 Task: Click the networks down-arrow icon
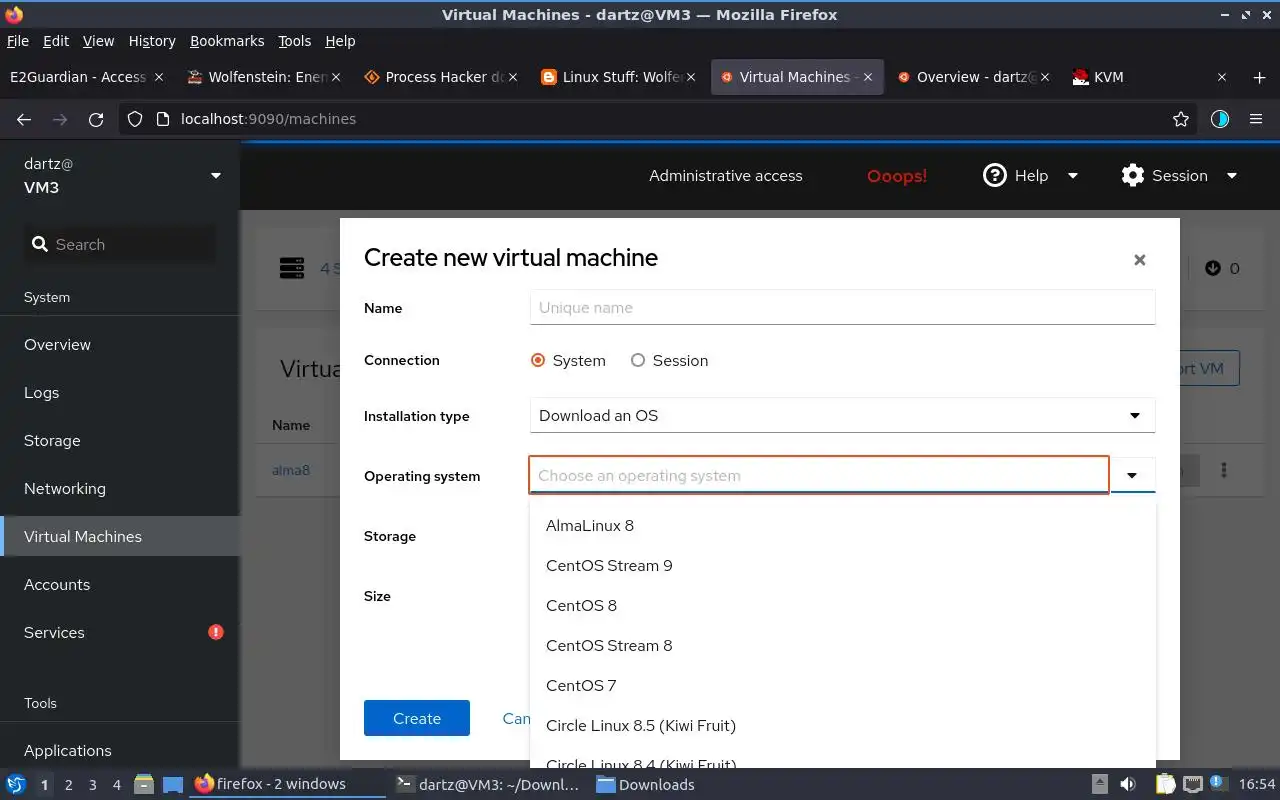click(1213, 268)
